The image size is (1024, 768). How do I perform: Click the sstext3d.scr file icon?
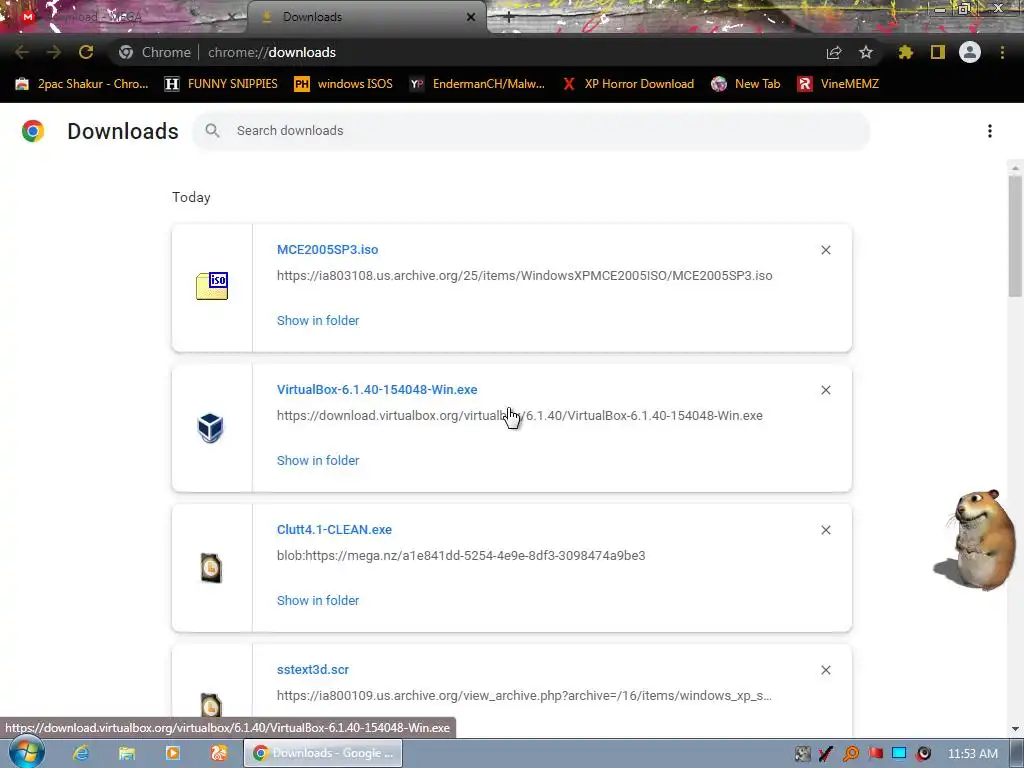tap(211, 705)
